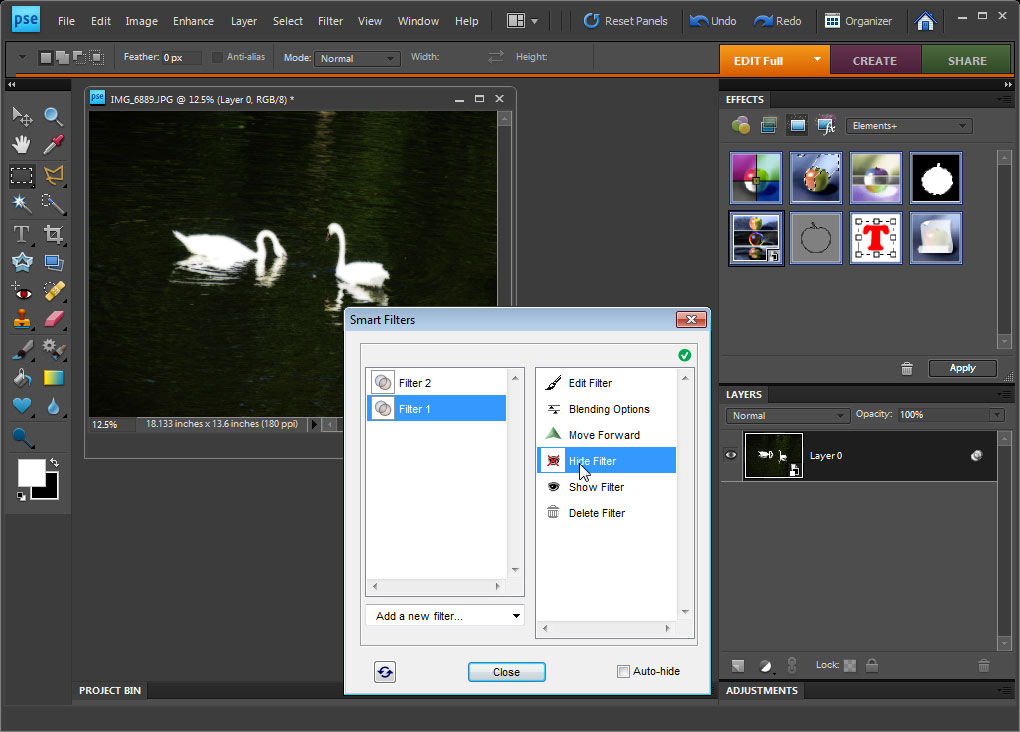Choose Delete Filter in the actions list
Viewport: 1020px width, 732px height.
pyautogui.click(x=597, y=513)
